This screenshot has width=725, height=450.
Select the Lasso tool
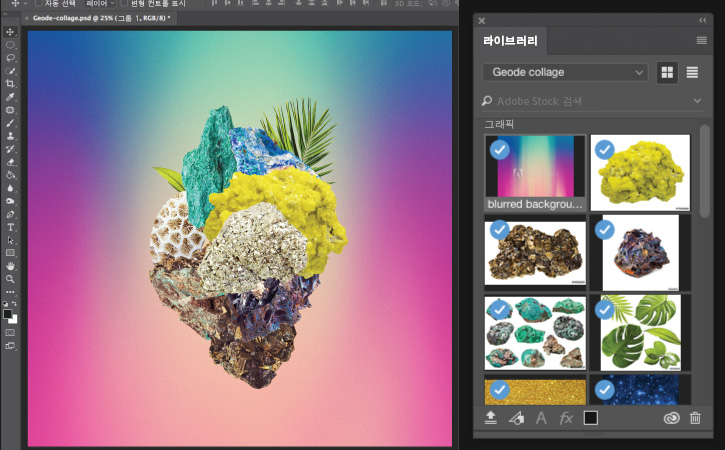point(10,58)
